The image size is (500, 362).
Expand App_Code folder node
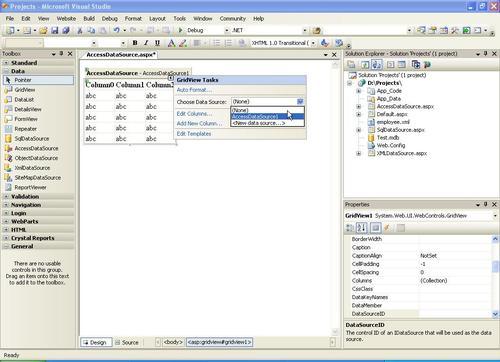tap(359, 91)
